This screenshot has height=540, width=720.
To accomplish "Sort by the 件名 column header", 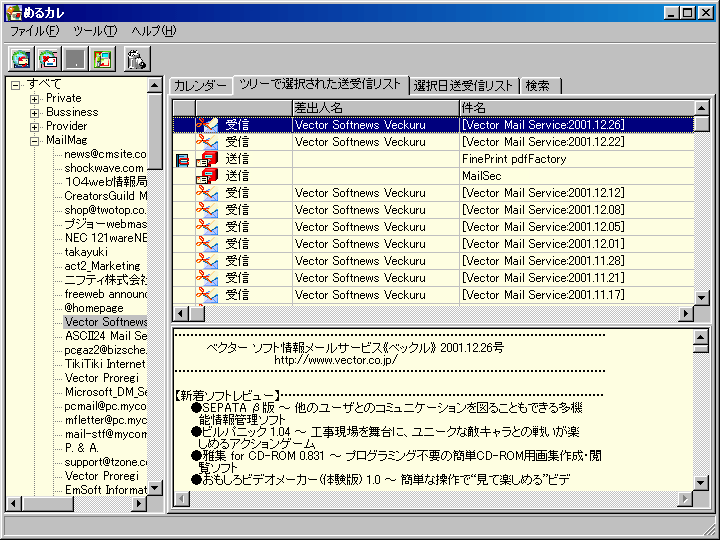I will 577,108.
